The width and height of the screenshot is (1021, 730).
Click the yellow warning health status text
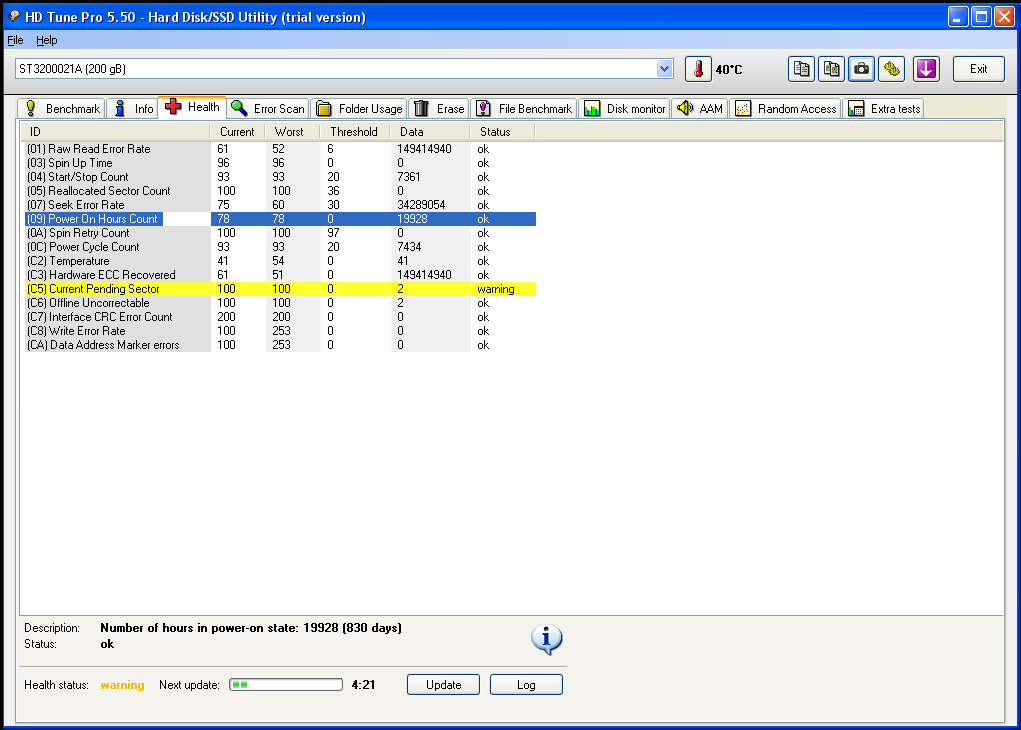[x=122, y=685]
